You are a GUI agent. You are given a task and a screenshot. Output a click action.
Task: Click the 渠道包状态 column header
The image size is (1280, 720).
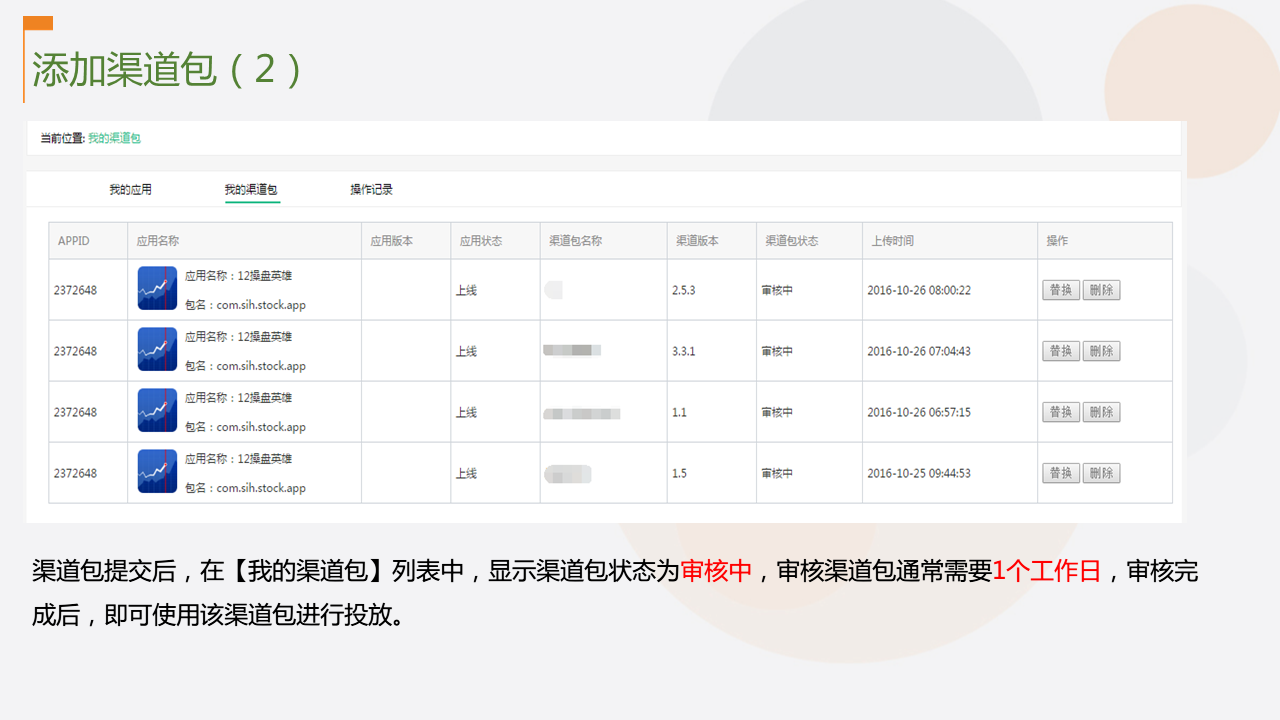tap(792, 241)
